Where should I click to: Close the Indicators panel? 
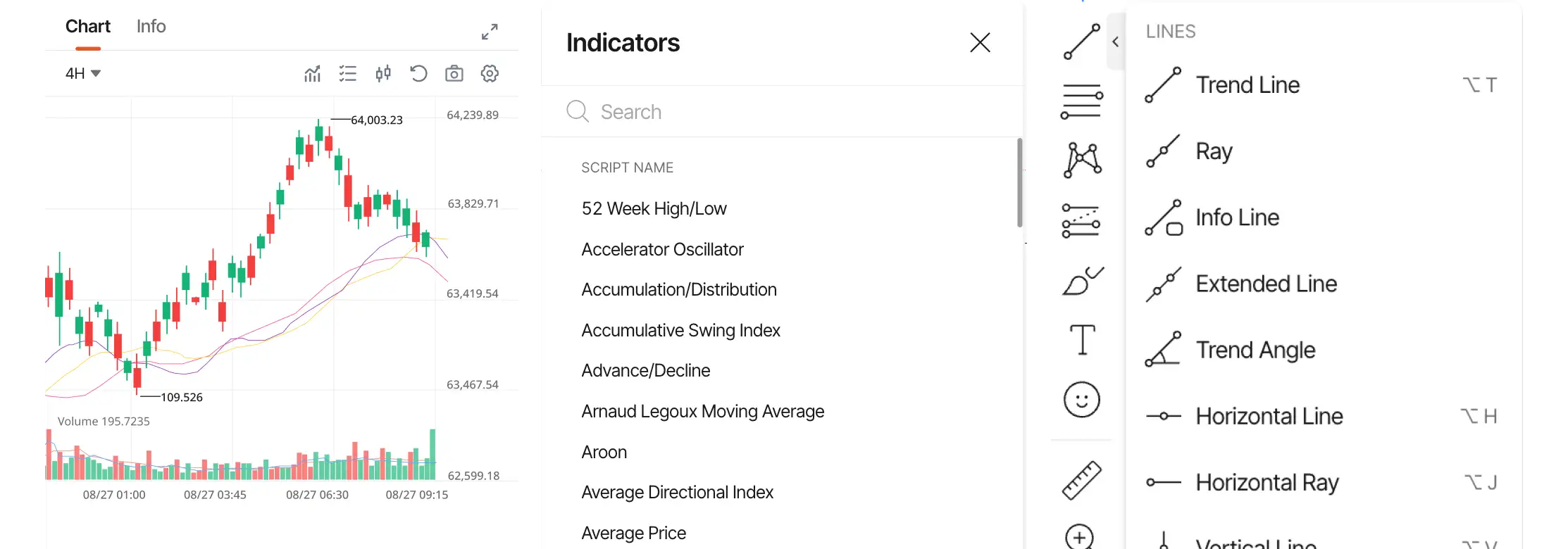(980, 43)
